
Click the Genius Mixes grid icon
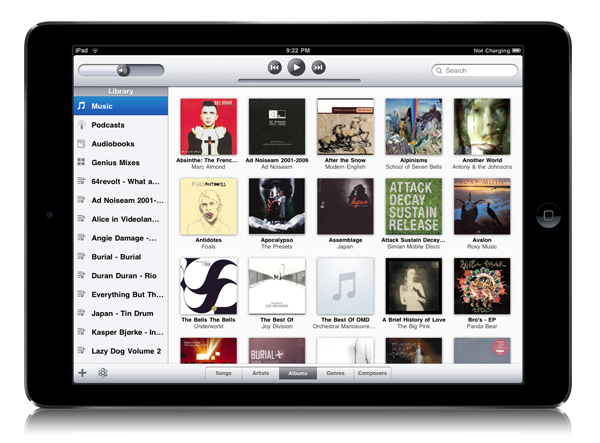tap(81, 162)
